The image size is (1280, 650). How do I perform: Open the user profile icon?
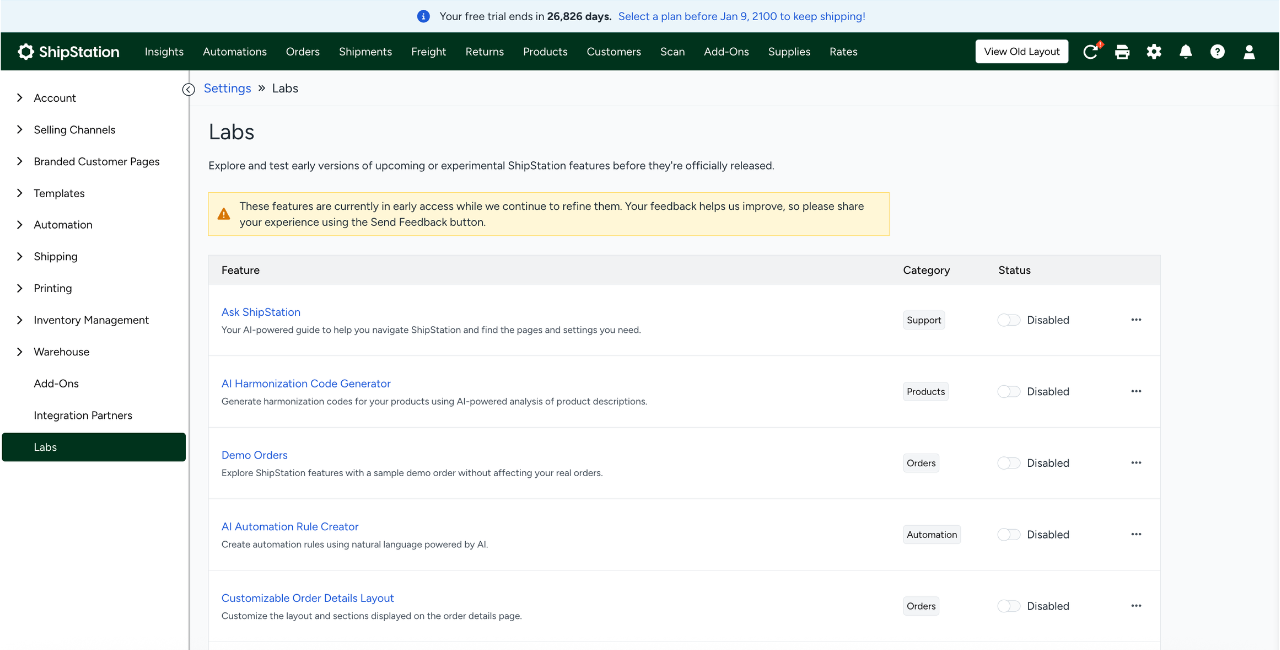(1249, 52)
